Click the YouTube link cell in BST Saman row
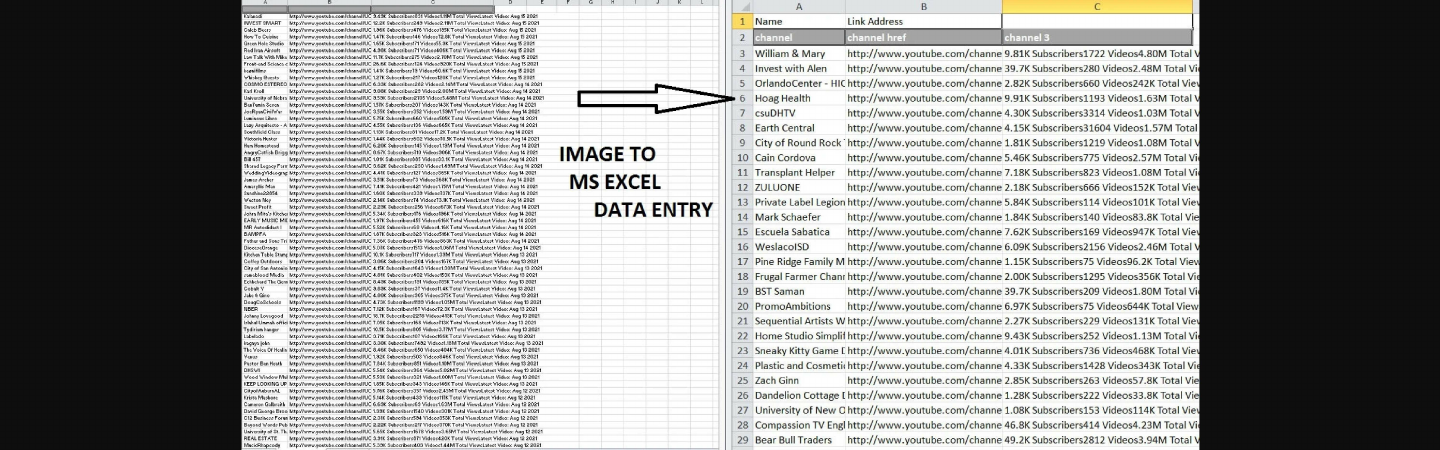 pos(923,291)
